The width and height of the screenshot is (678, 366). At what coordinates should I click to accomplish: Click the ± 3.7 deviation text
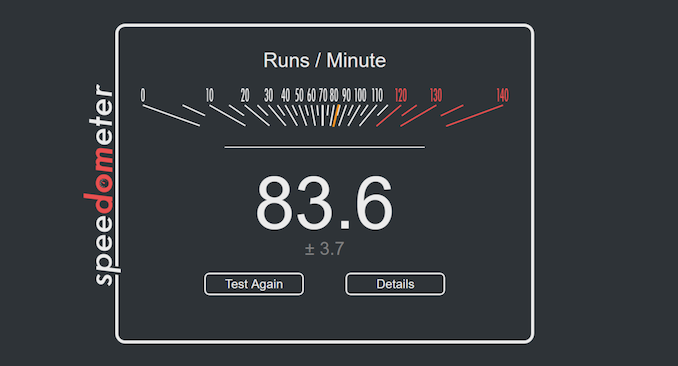(x=324, y=249)
